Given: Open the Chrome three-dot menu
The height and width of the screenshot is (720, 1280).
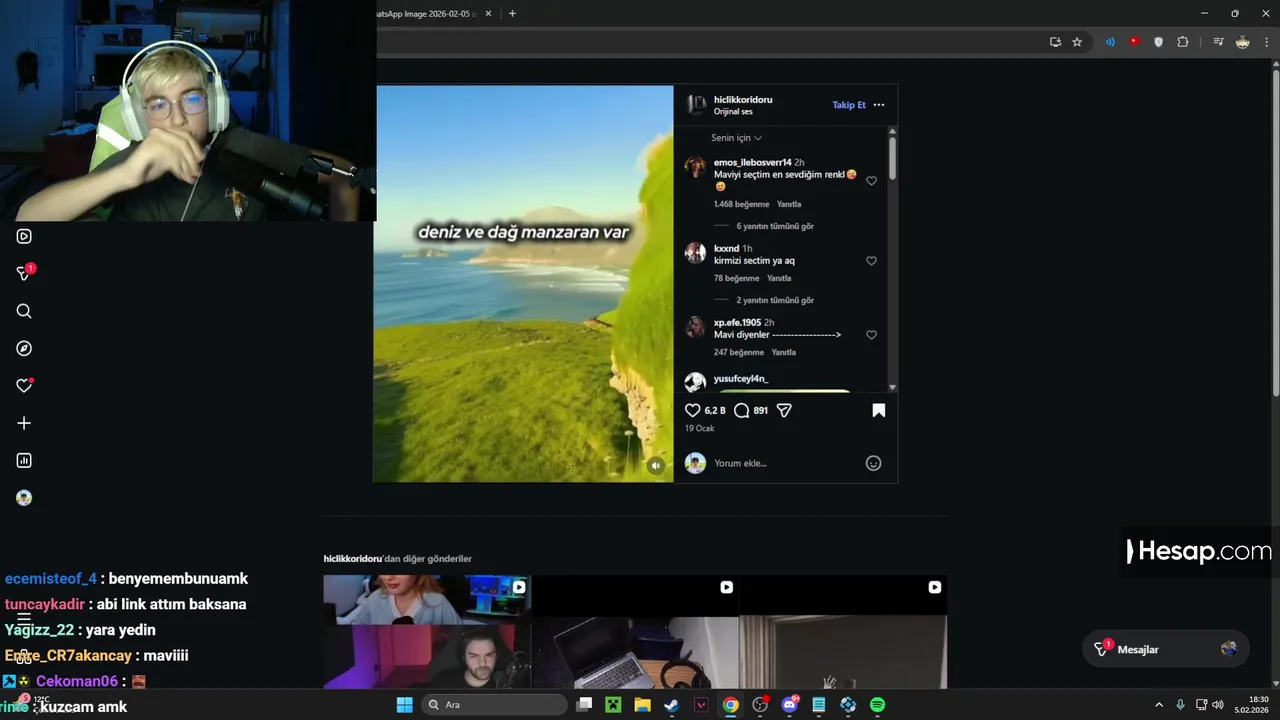Looking at the screenshot, I should tap(1266, 42).
